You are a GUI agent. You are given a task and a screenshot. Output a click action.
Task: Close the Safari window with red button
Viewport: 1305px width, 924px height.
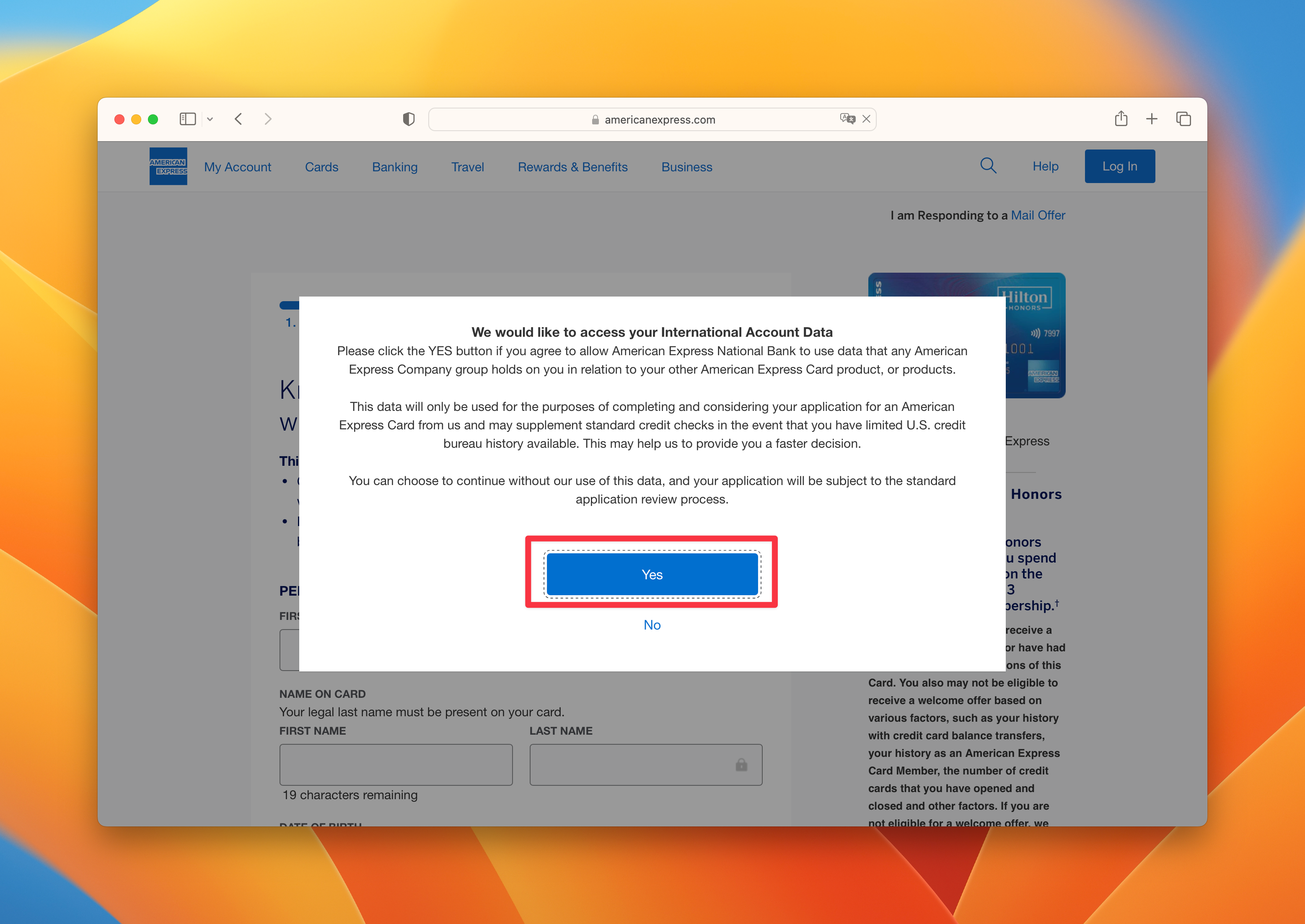point(119,119)
